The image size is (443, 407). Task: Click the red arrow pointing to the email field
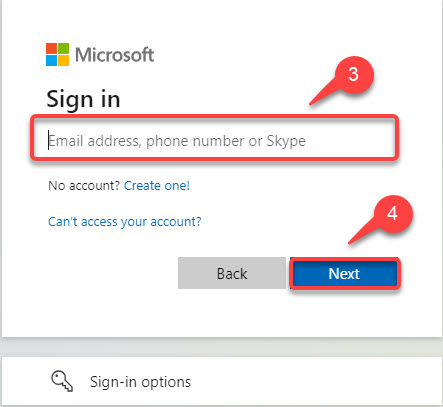tap(325, 92)
